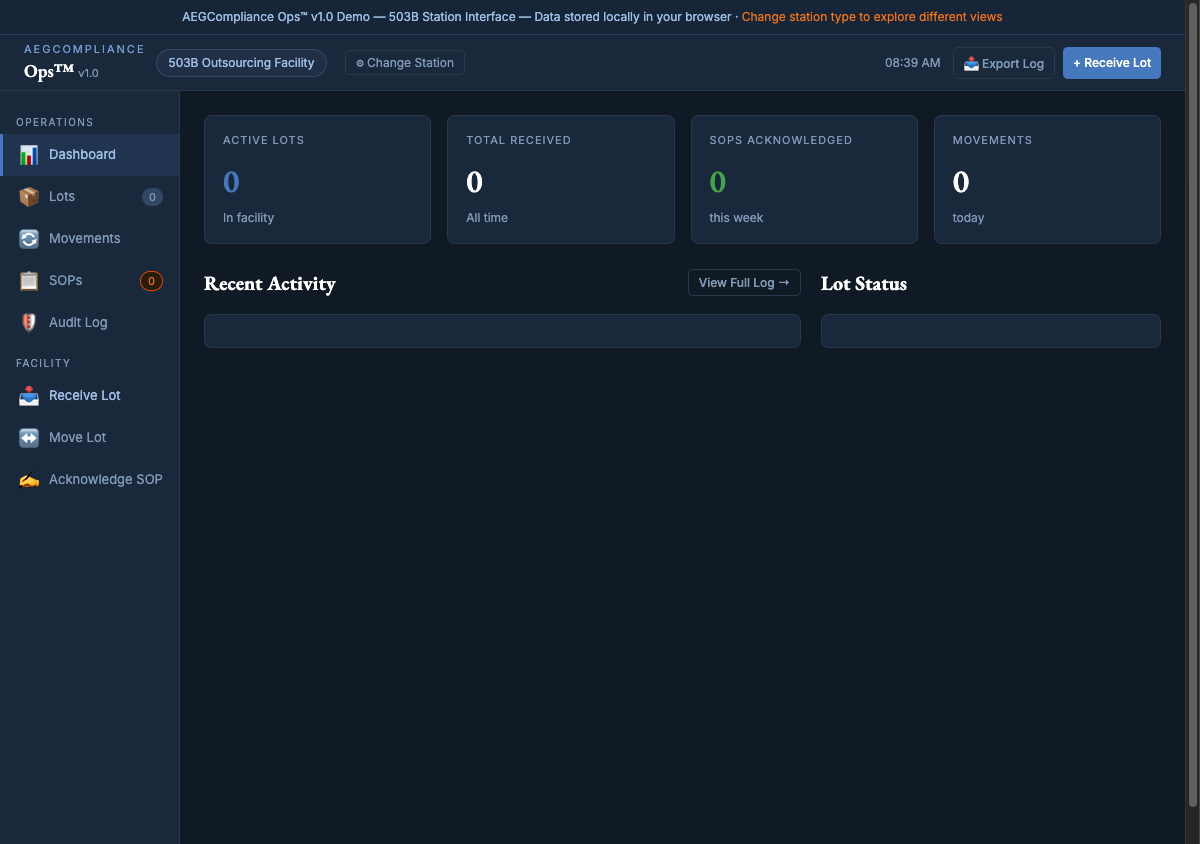
Task: Click the SOPs clipboard icon
Action: 29,281
